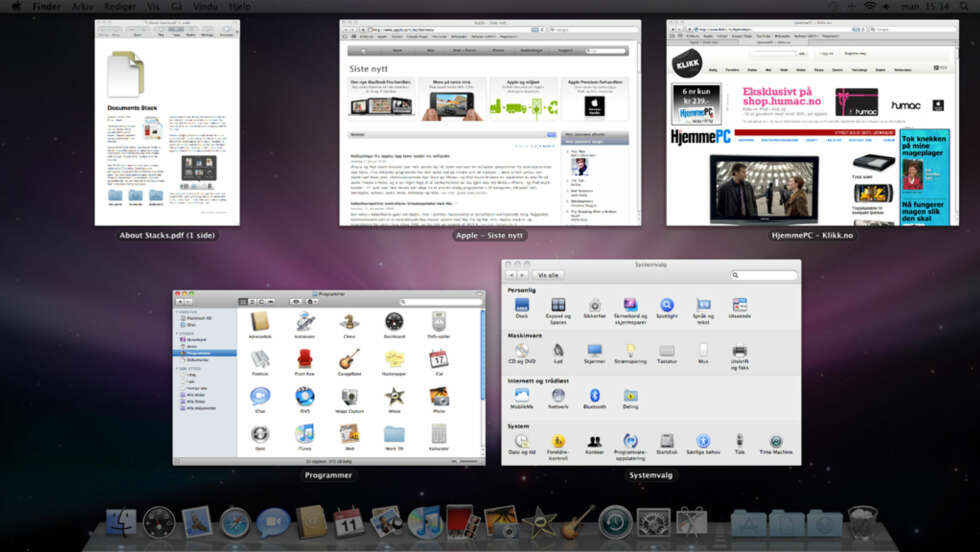Image resolution: width=980 pixels, height=552 pixels.
Task: Select Front Row in the Programmer window
Action: tap(304, 363)
